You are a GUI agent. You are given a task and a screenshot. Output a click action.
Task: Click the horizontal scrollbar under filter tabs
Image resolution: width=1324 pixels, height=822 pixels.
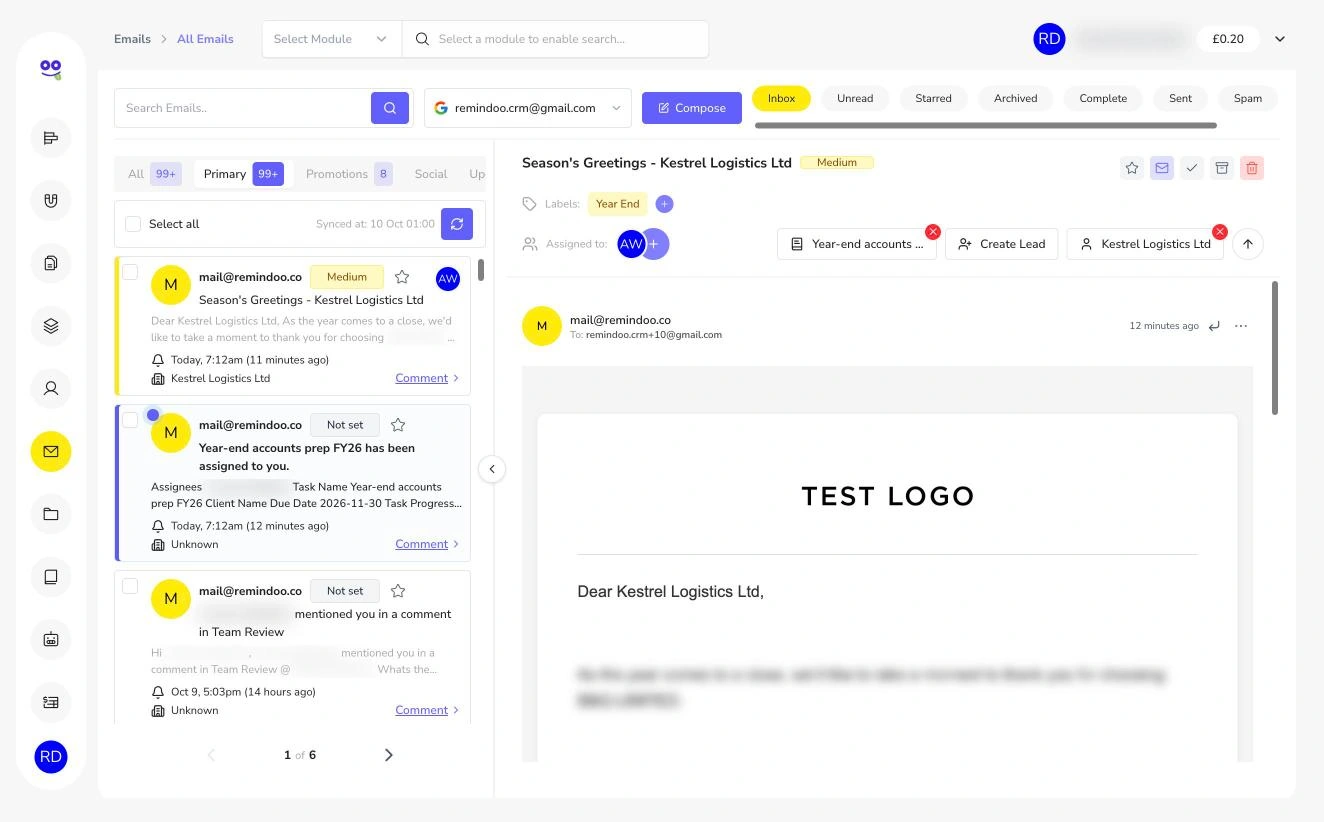(x=986, y=126)
